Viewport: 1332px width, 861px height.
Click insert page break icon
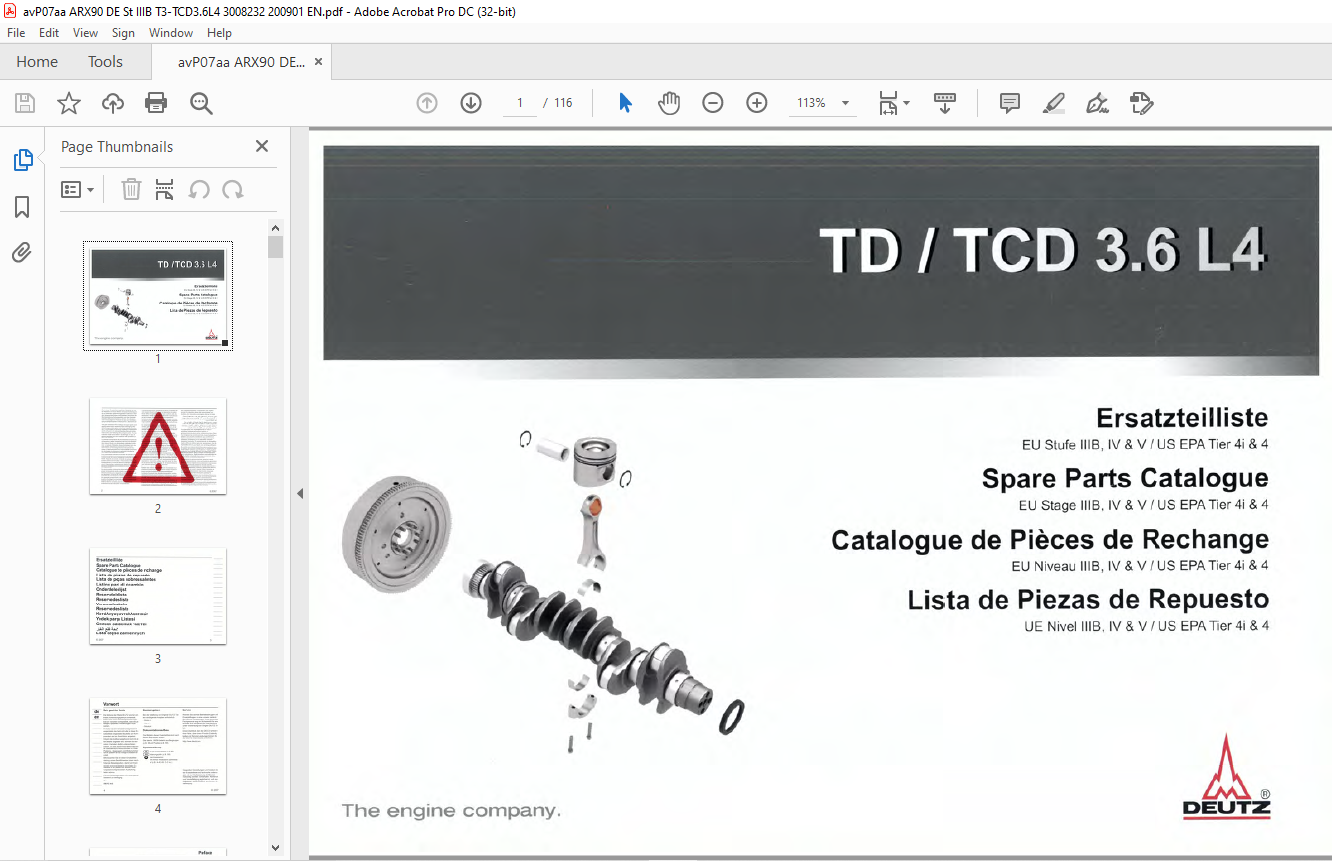(165, 189)
